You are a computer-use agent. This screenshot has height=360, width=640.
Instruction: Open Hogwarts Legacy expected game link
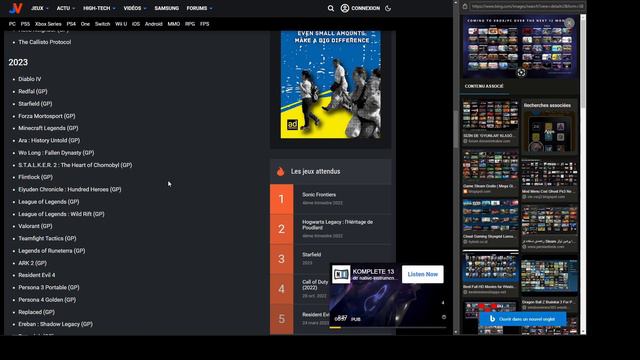(337, 225)
